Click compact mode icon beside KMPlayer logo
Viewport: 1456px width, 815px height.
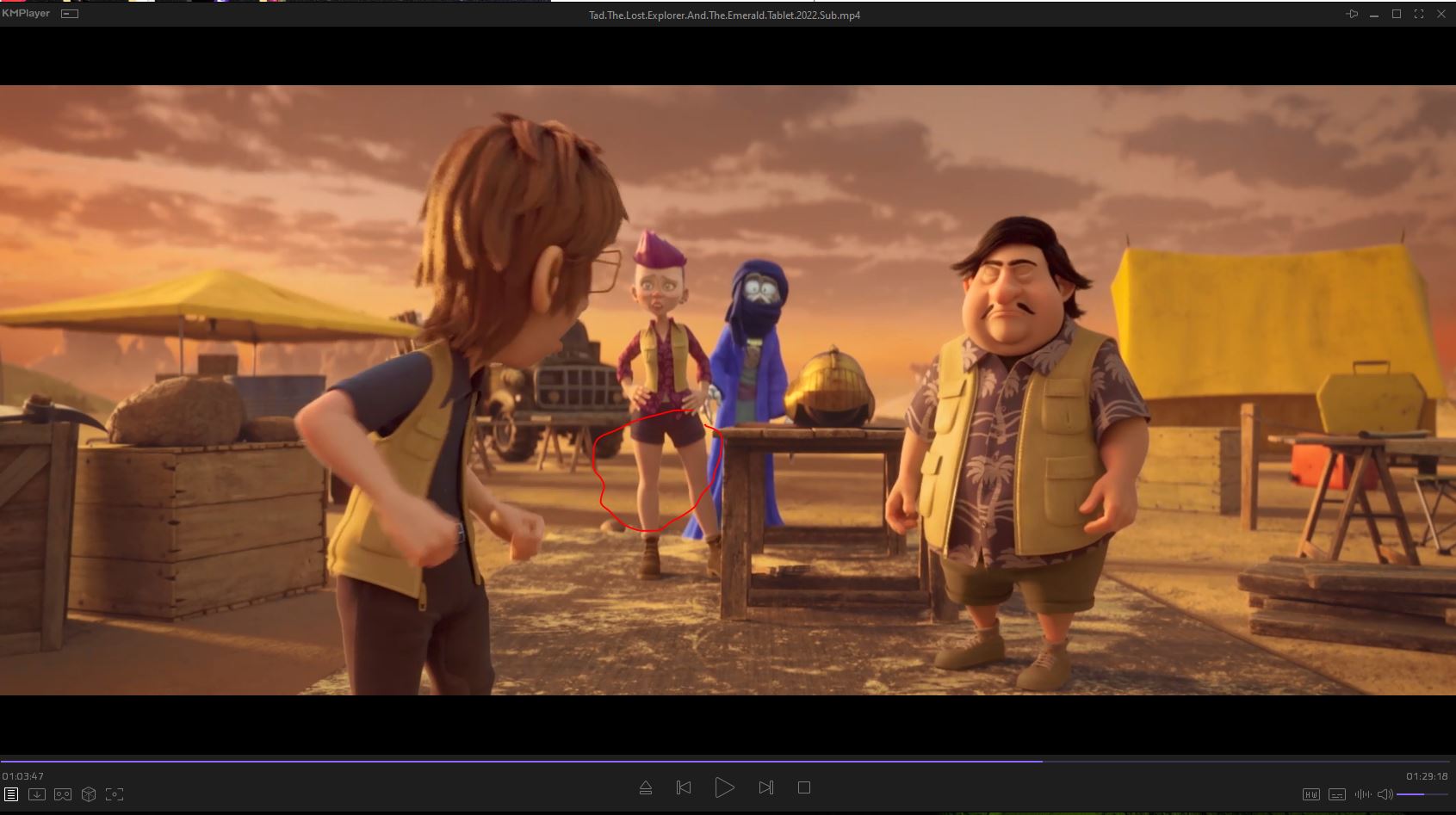click(70, 14)
